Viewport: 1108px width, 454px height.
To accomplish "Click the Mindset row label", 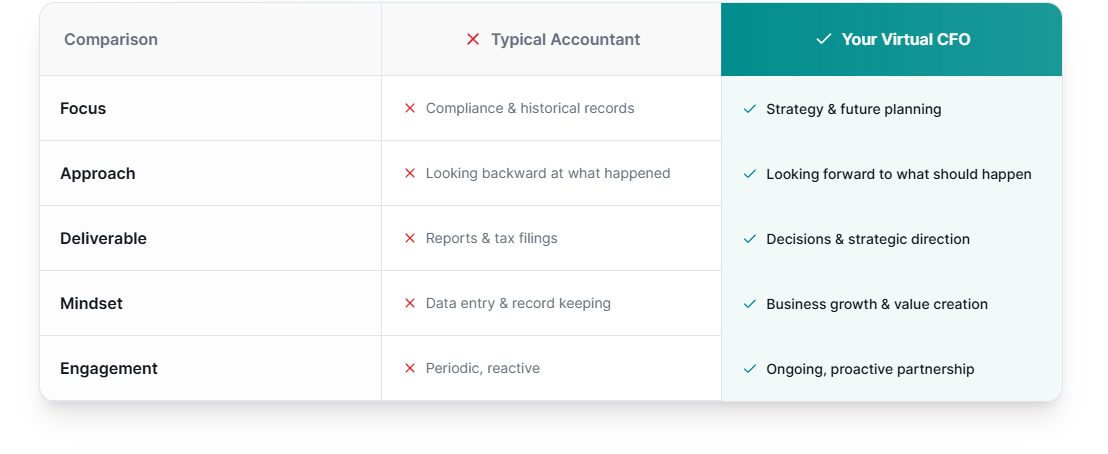I will tap(91, 303).
